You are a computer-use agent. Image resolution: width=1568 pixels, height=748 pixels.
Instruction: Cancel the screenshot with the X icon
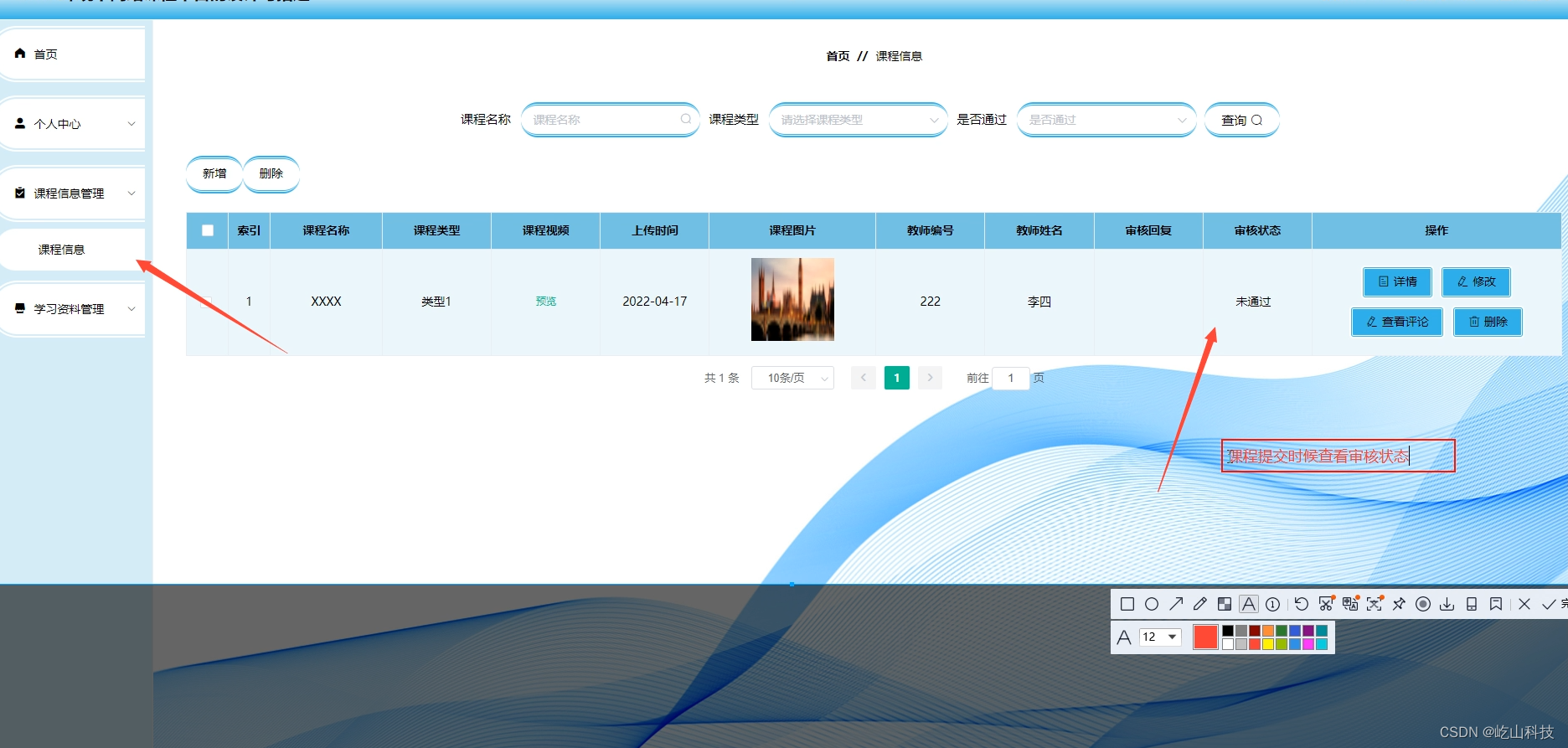(1524, 604)
